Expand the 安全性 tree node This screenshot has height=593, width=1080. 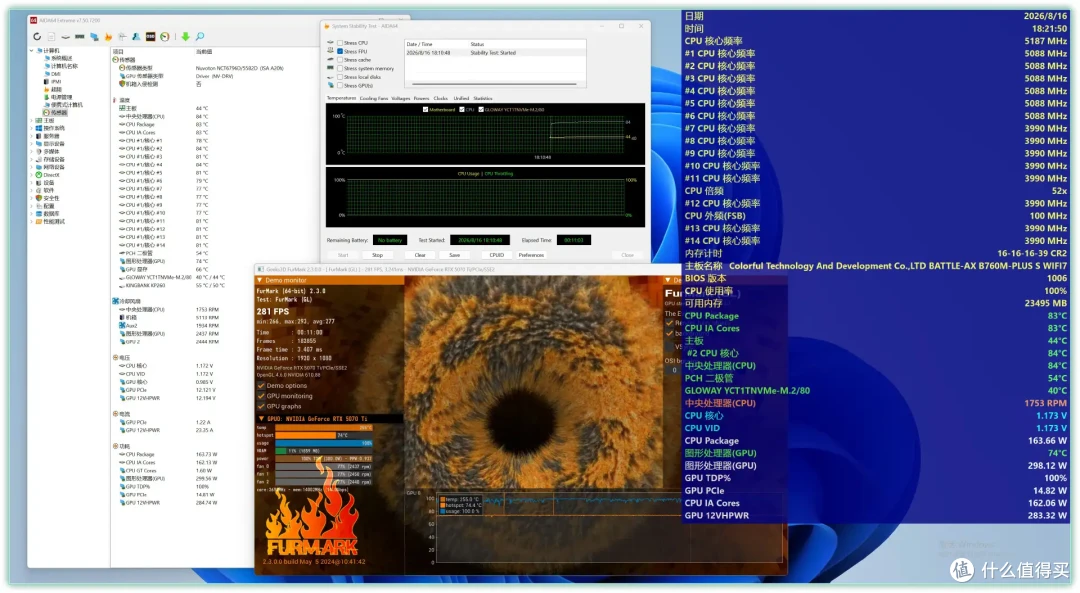tap(31, 198)
